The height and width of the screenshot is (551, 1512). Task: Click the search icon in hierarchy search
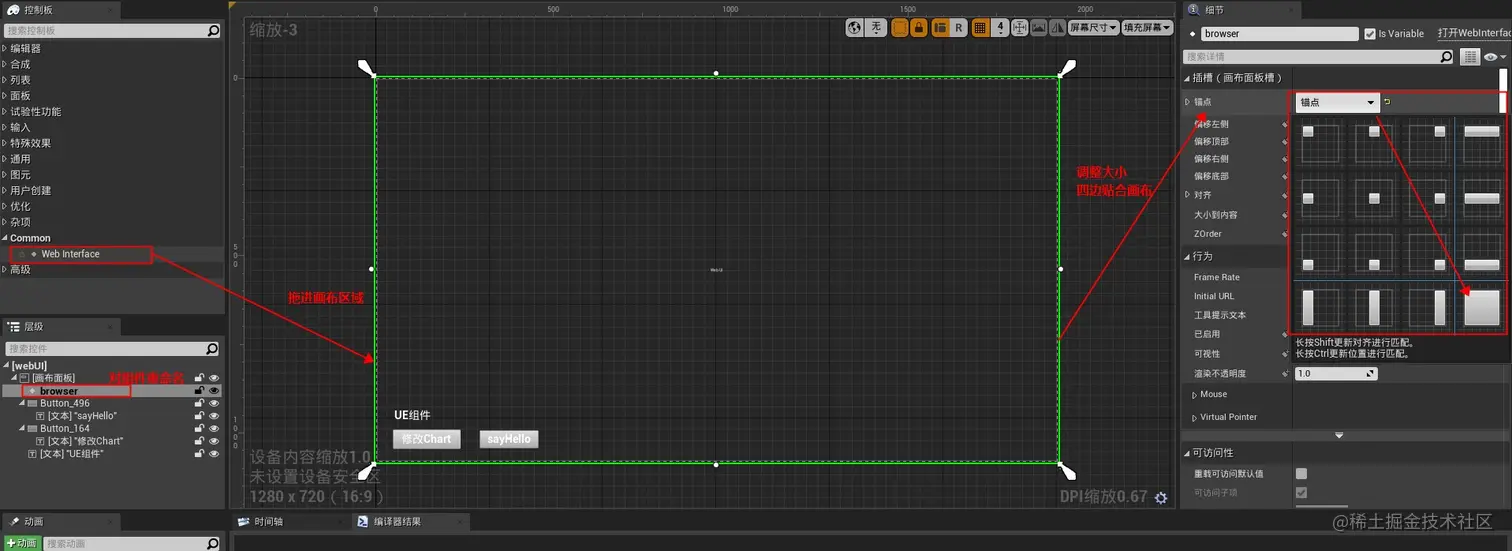(x=212, y=349)
